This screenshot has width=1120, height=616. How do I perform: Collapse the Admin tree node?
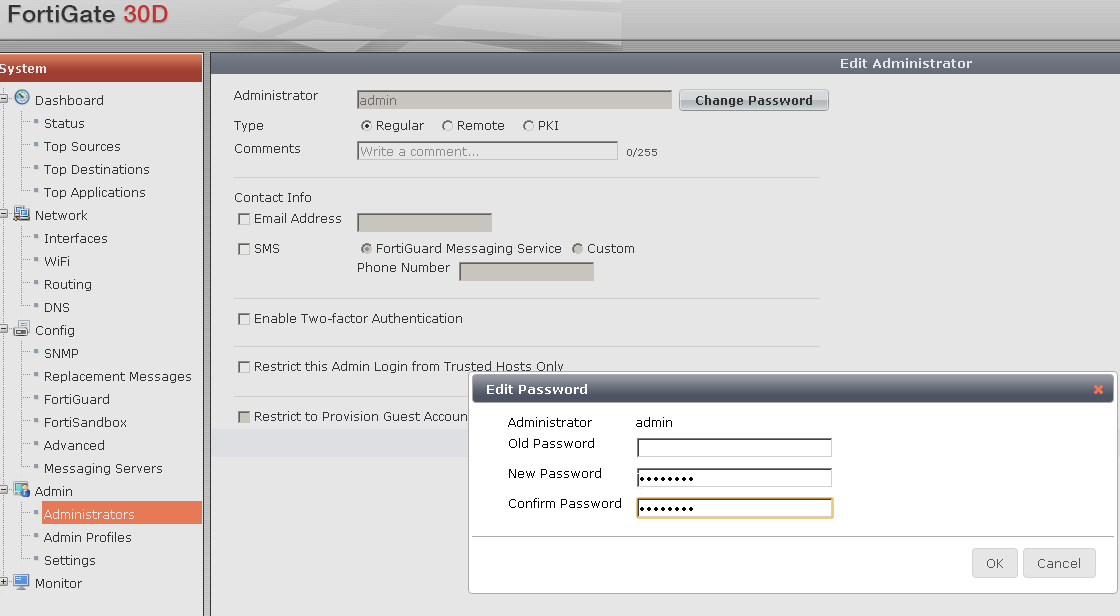(4, 490)
